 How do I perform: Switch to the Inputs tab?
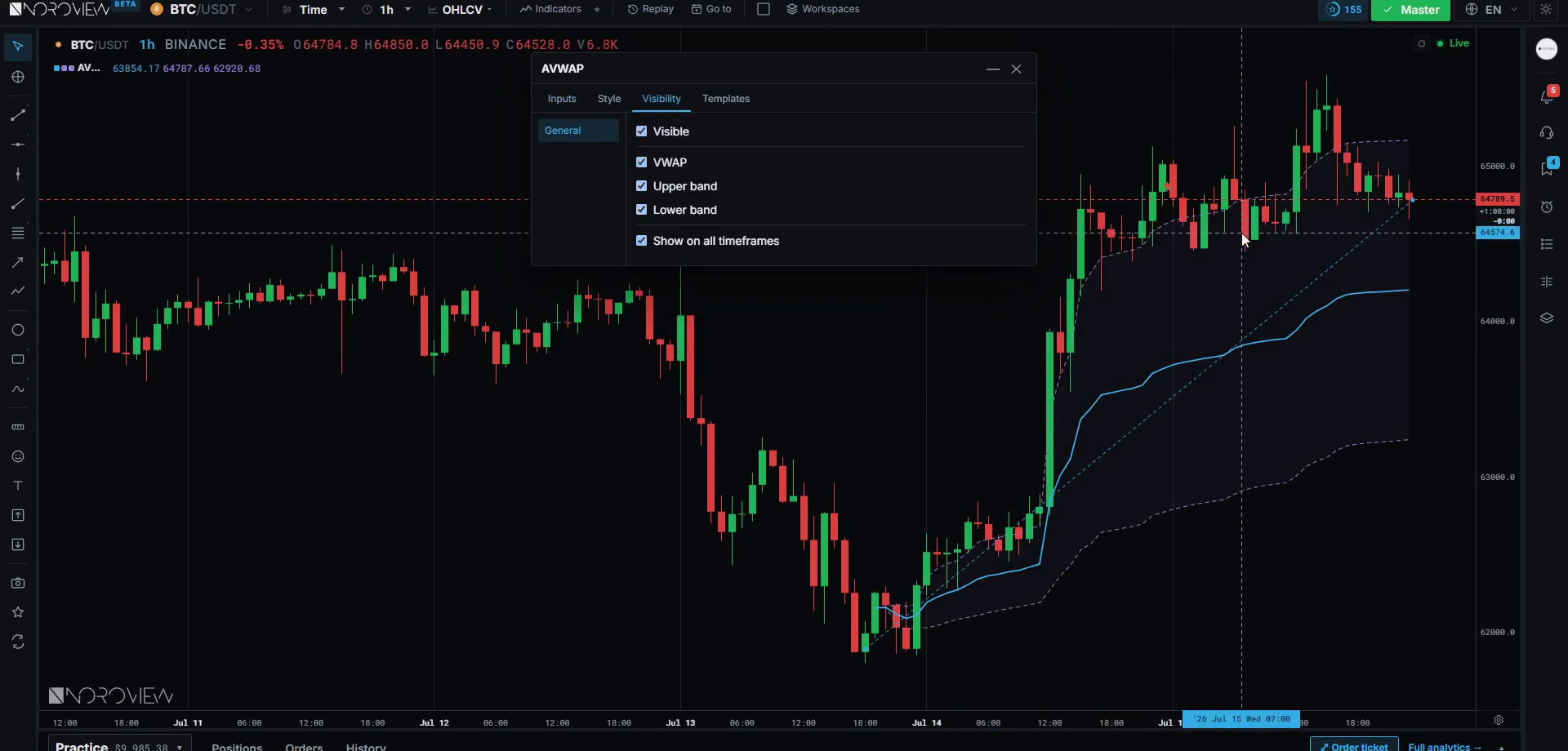click(x=562, y=99)
